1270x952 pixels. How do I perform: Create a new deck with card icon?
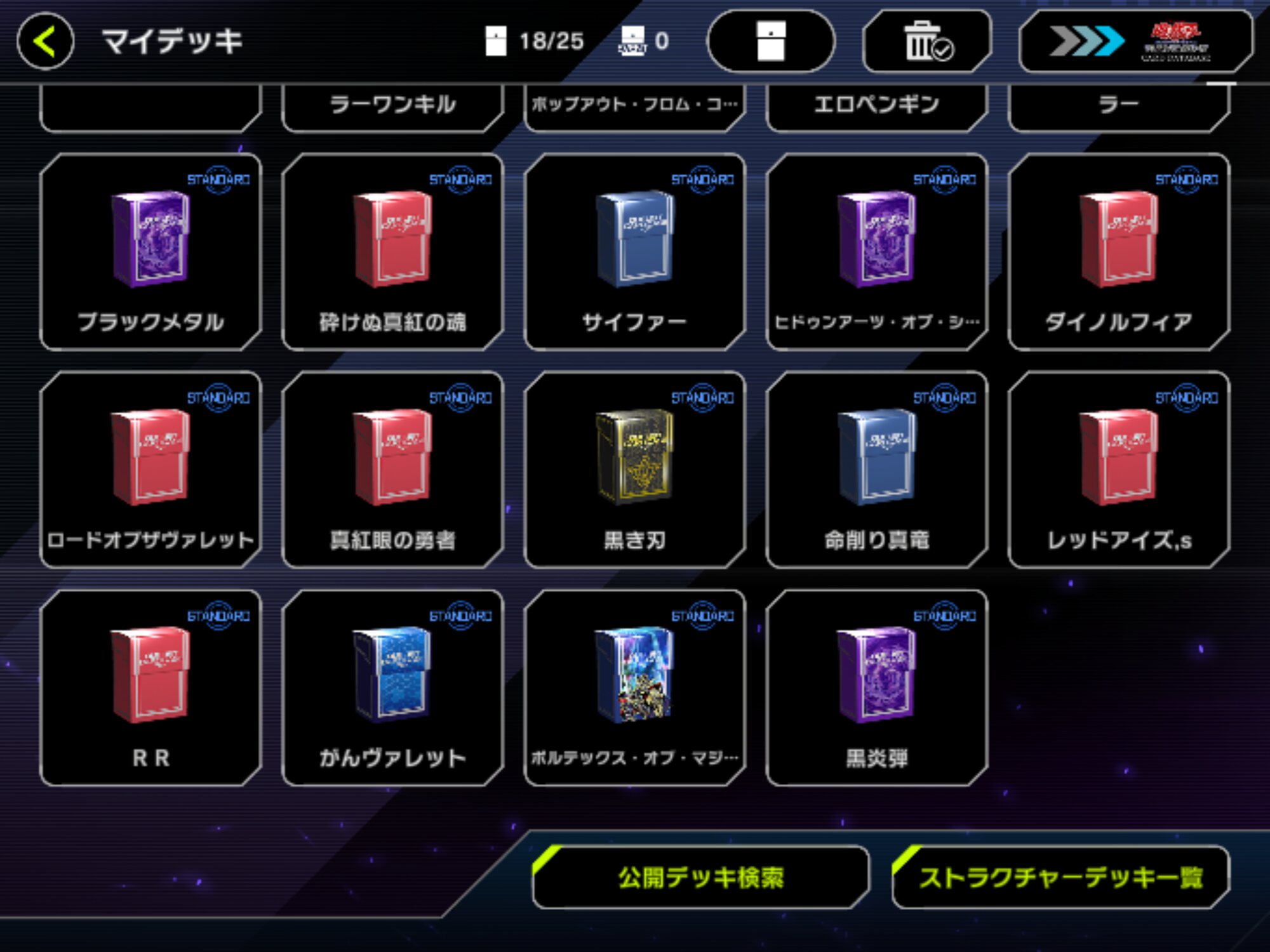(x=771, y=41)
